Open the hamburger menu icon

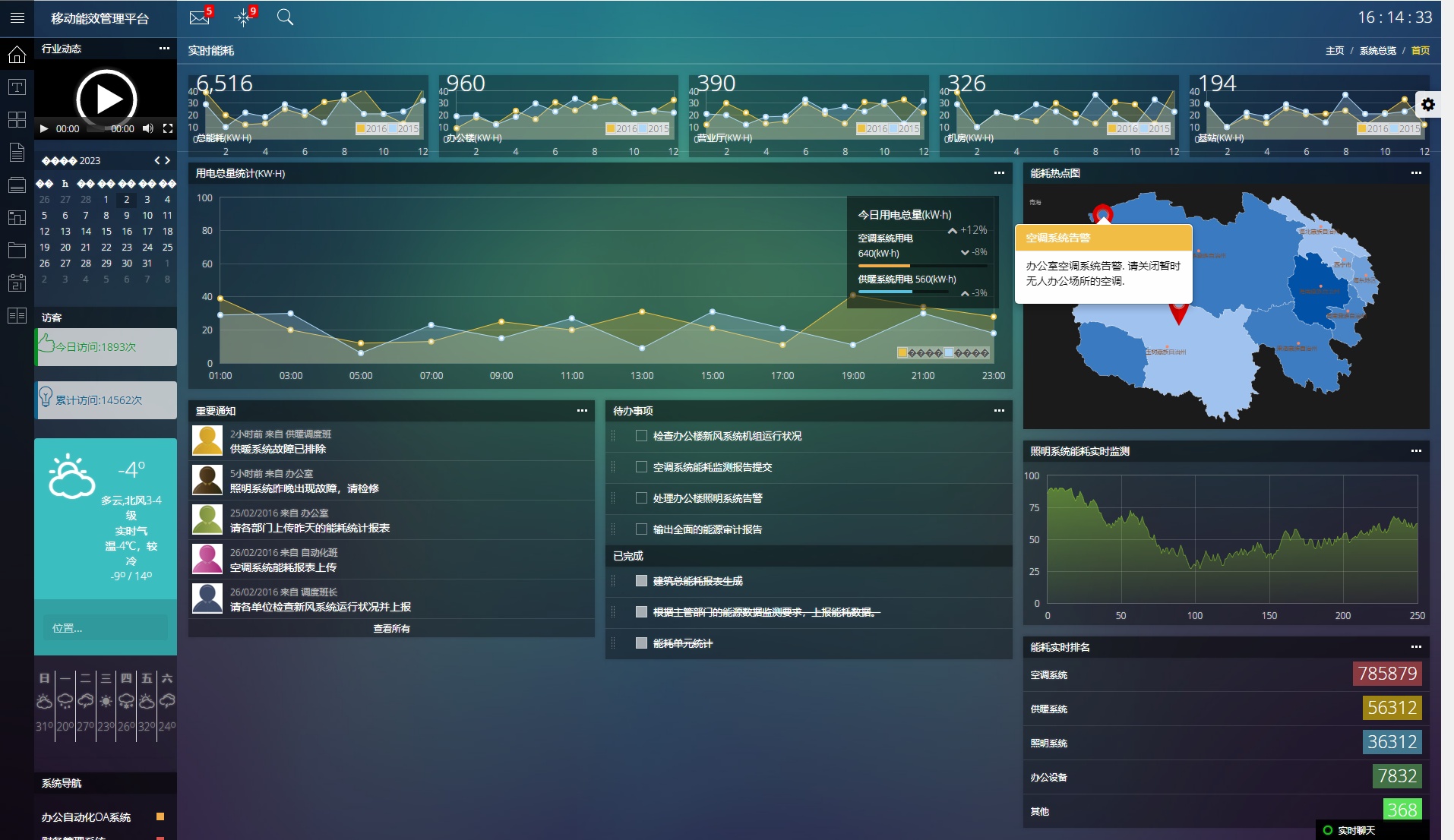(x=17, y=17)
